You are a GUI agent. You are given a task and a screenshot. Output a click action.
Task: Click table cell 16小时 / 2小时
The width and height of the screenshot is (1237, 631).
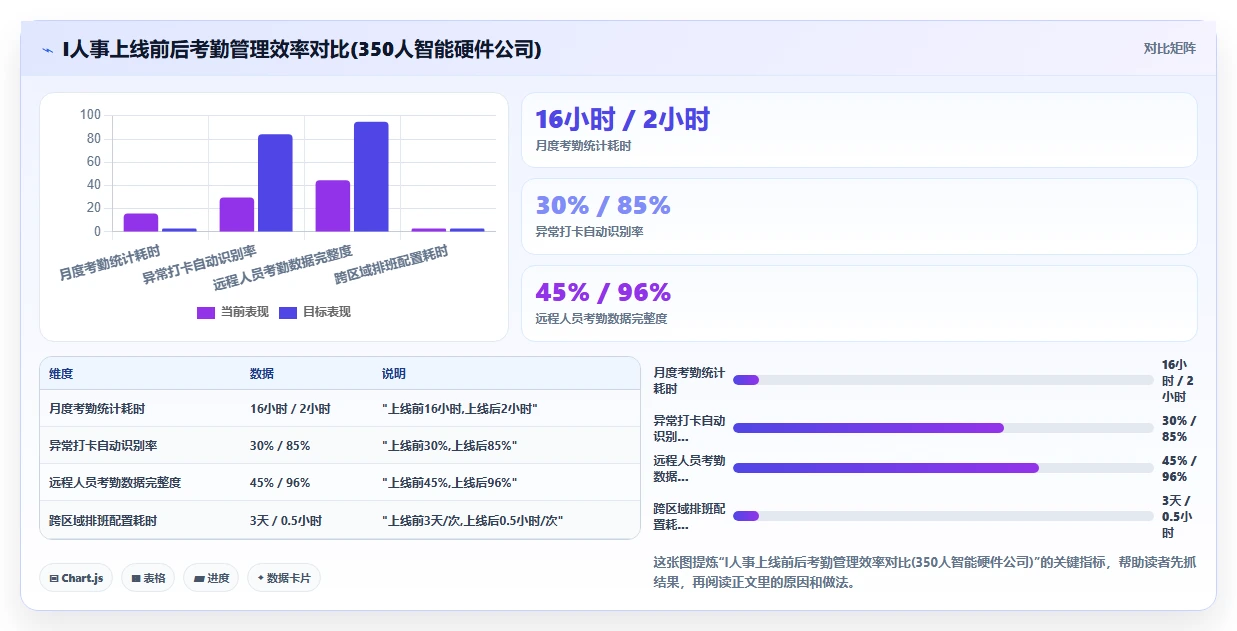[290, 409]
